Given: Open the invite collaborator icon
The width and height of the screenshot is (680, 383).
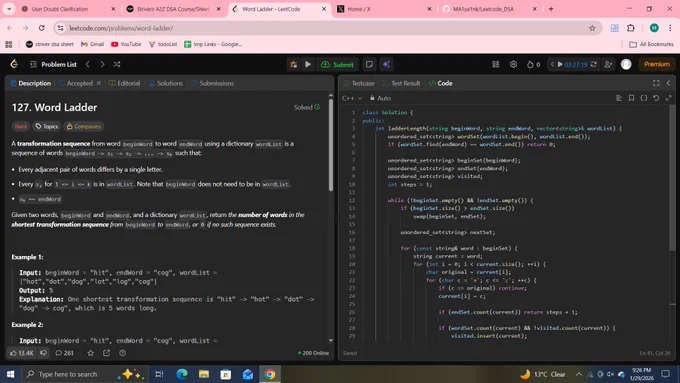Looking at the screenshot, I should coord(608,64).
